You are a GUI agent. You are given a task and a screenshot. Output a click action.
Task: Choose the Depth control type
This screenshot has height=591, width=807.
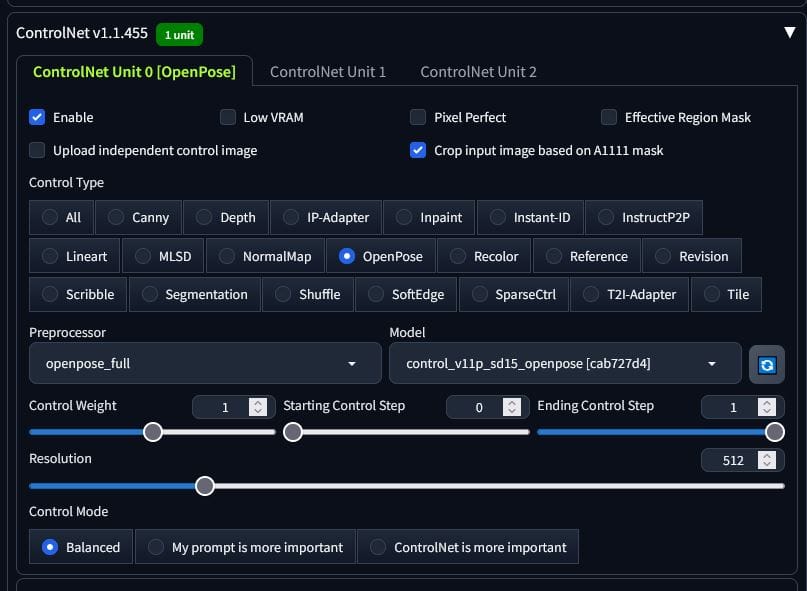point(226,218)
